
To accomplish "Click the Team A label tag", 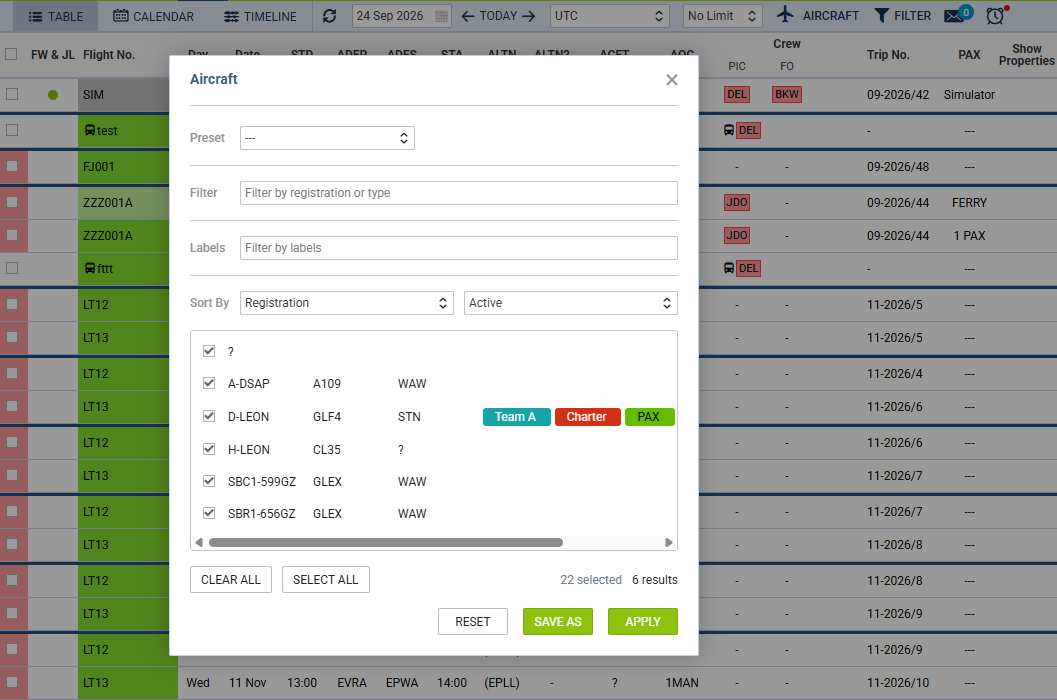I will click(x=516, y=417).
